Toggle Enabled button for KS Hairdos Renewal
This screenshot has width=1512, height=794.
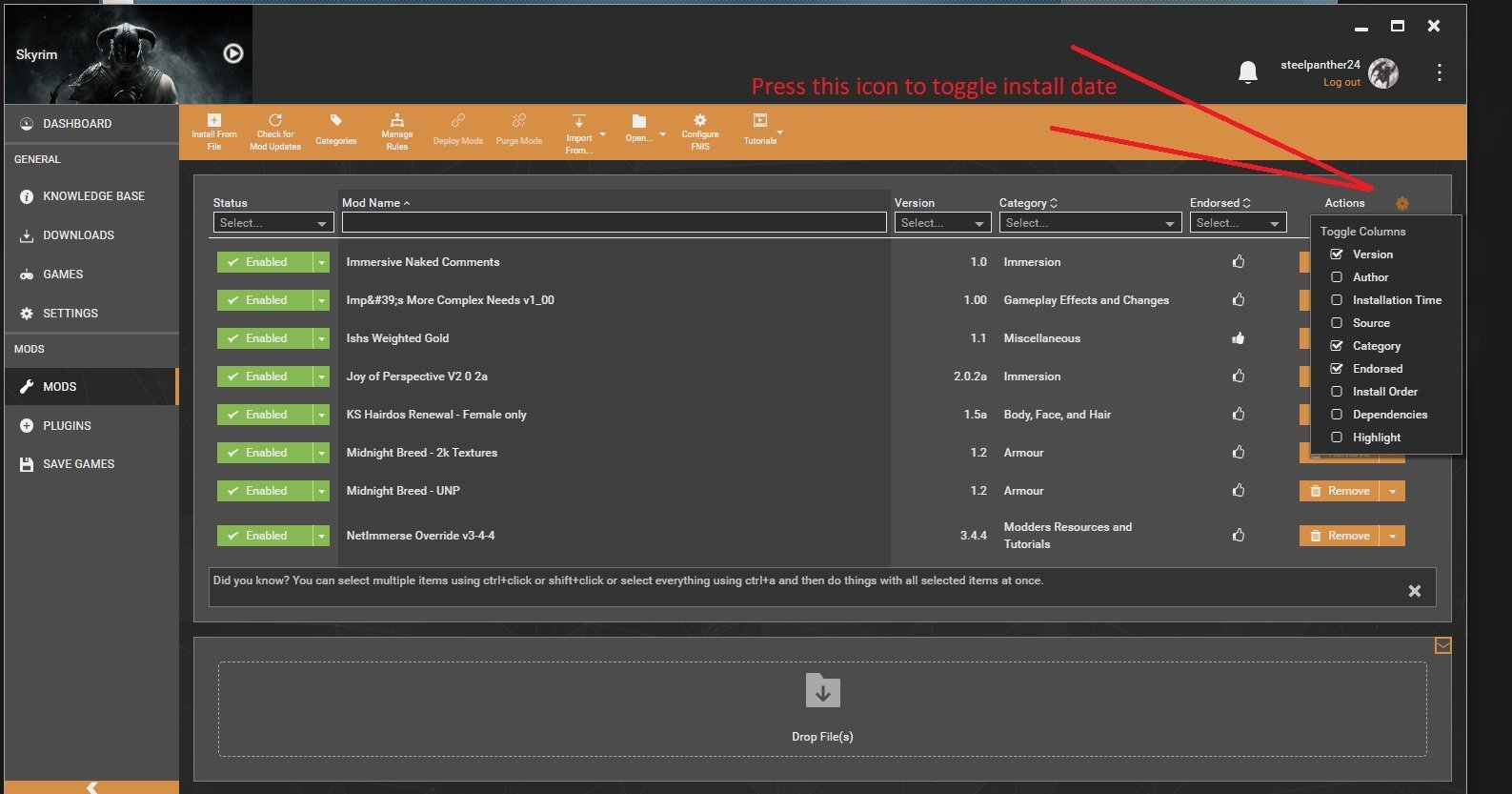pyautogui.click(x=265, y=415)
